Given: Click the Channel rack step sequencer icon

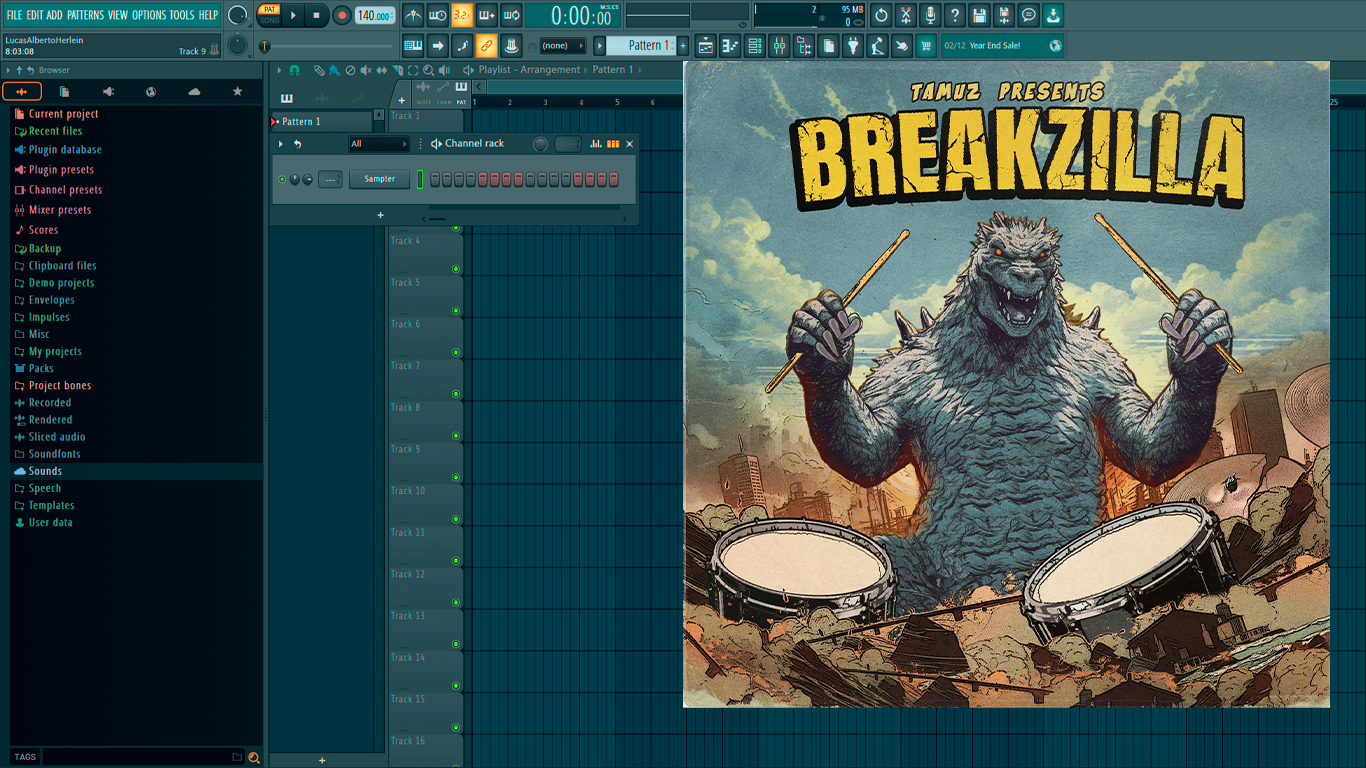Looking at the screenshot, I should point(613,144).
